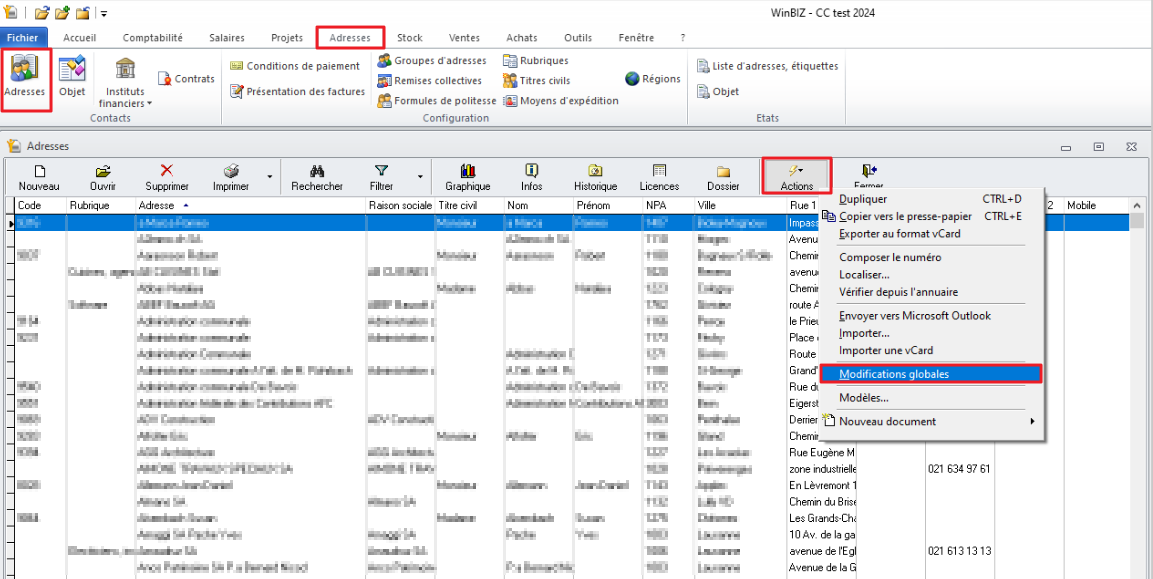This screenshot has width=1153, height=579.
Task: Open Remises collectives
Action: pyautogui.click(x=429, y=80)
